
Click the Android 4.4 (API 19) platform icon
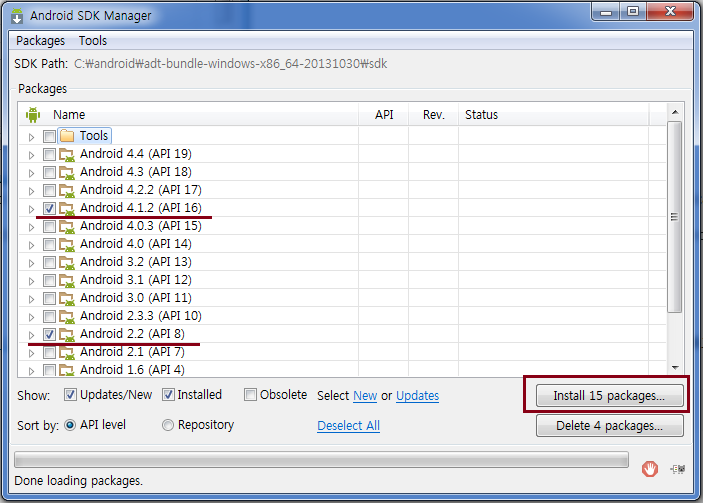coord(67,154)
